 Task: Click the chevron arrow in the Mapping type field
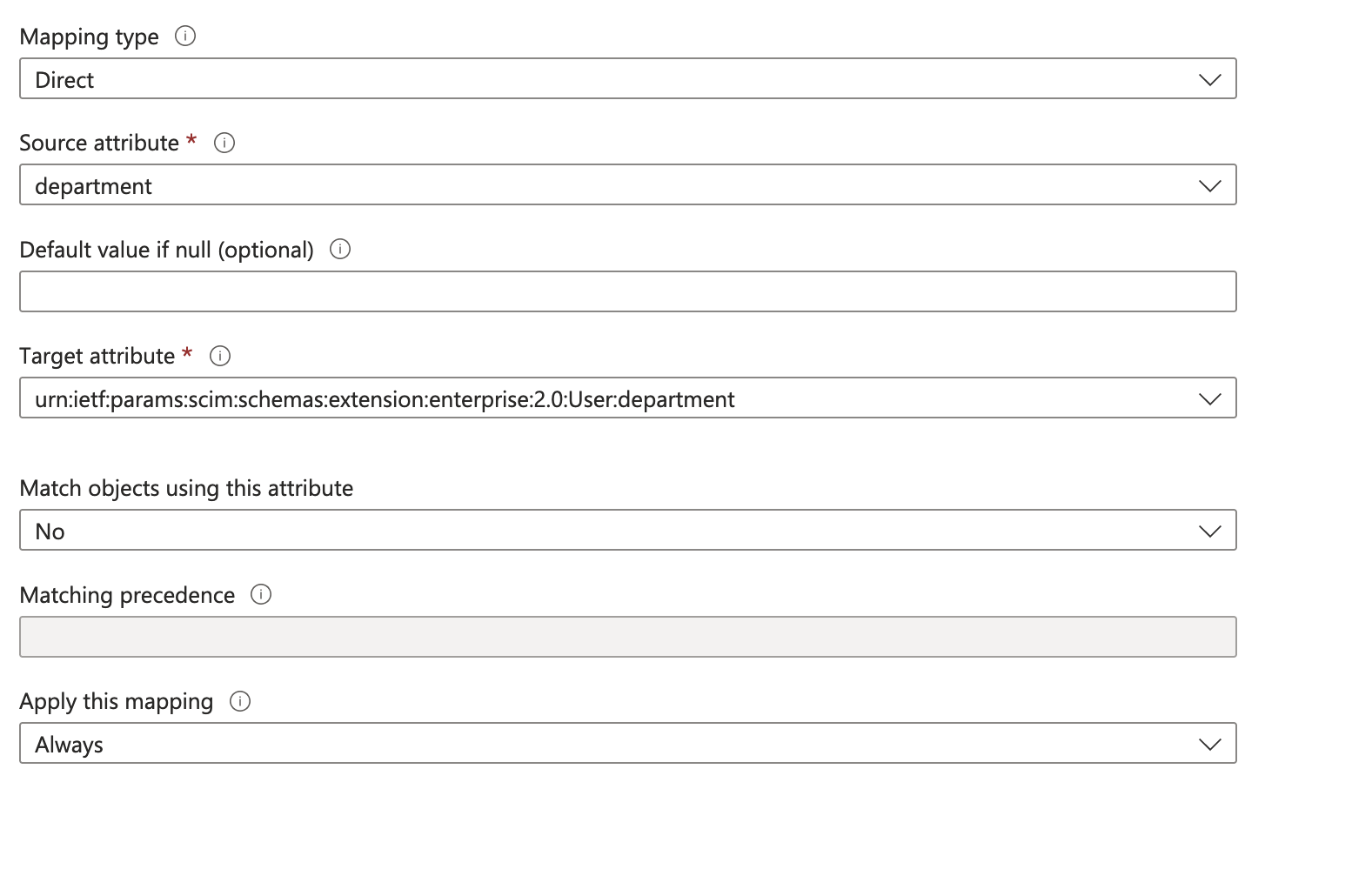click(x=1209, y=79)
